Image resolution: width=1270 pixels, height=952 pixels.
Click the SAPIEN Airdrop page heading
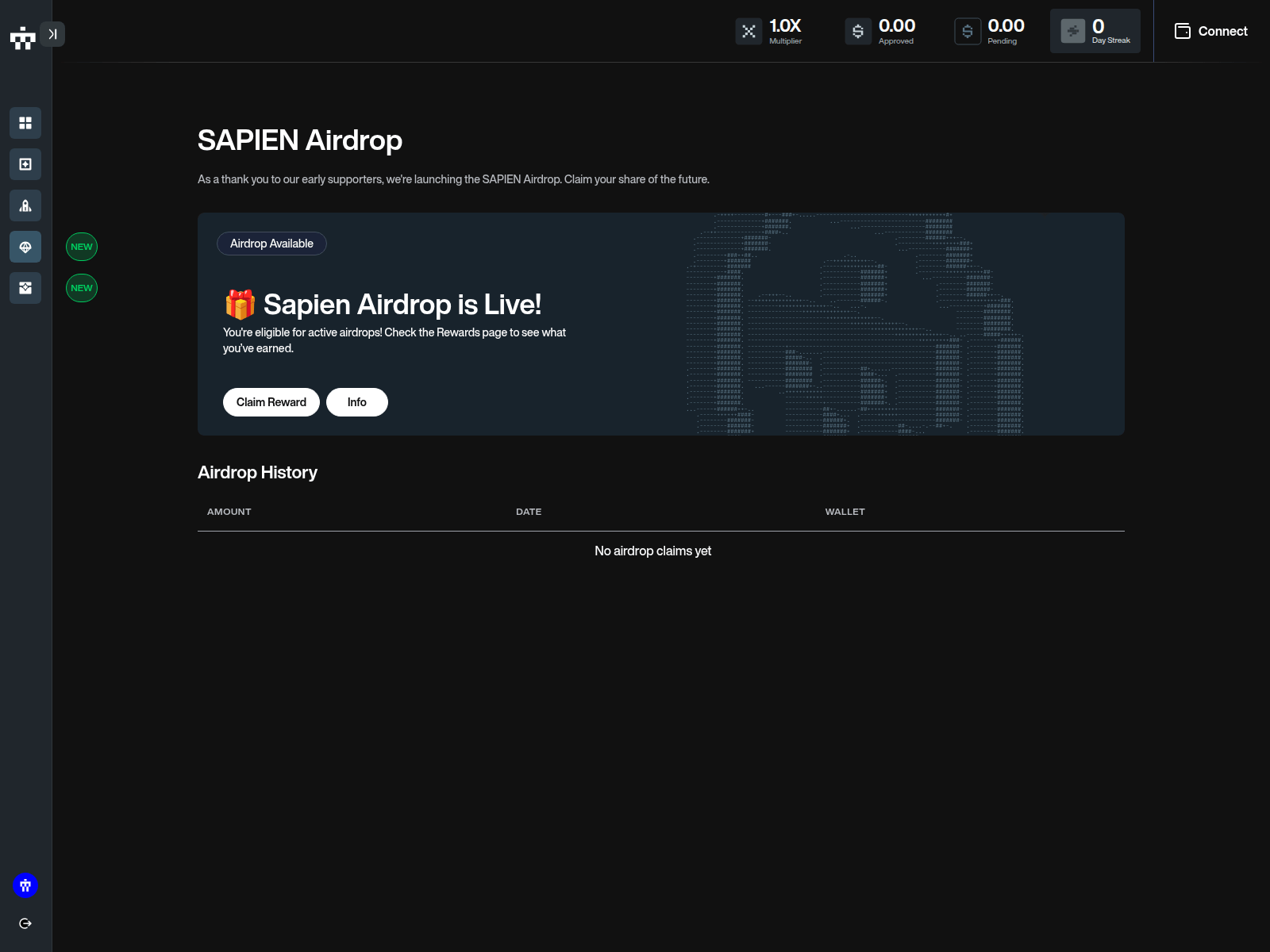pyautogui.click(x=300, y=140)
